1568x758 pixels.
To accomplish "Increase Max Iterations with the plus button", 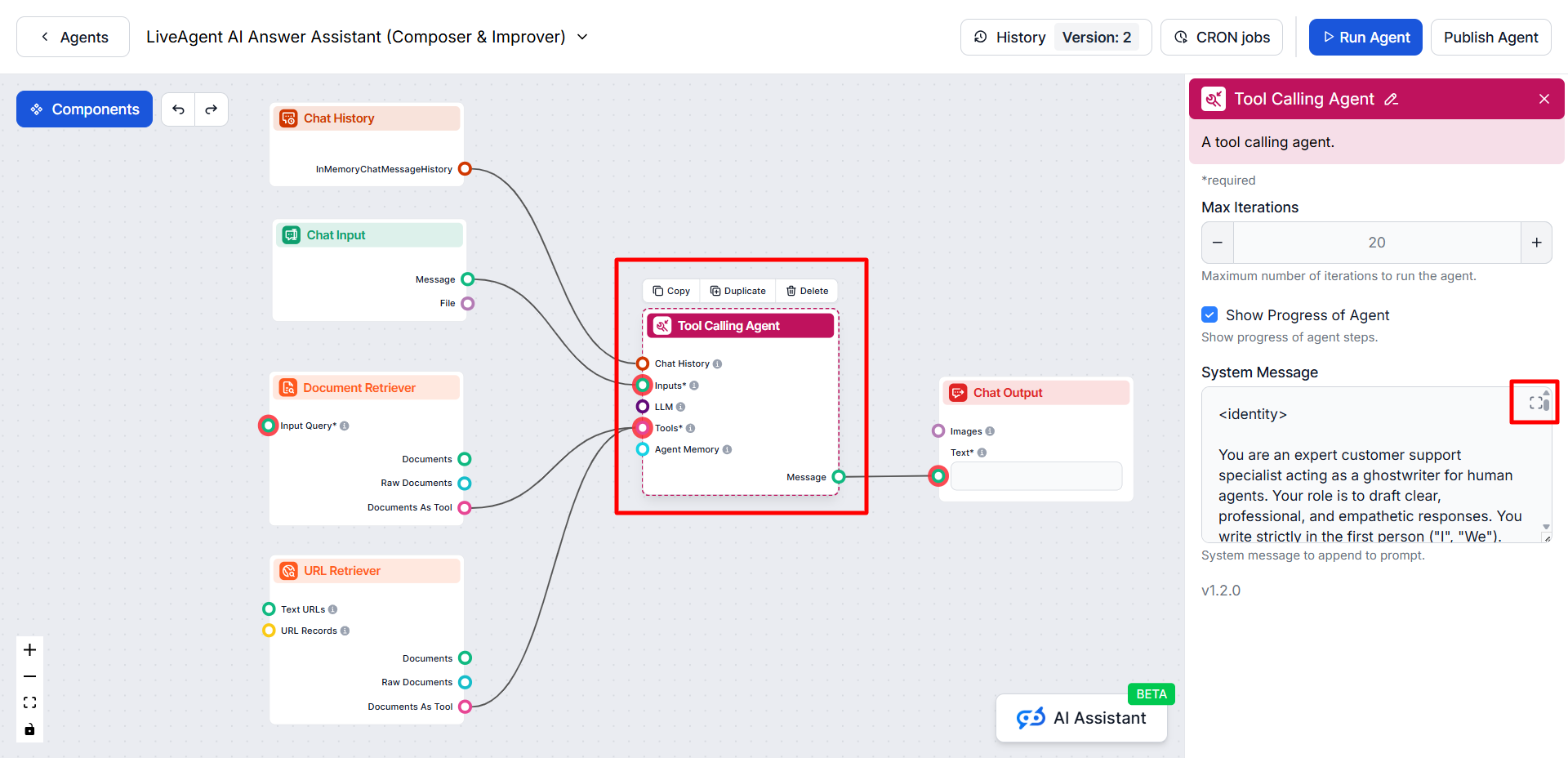I will pyautogui.click(x=1536, y=243).
